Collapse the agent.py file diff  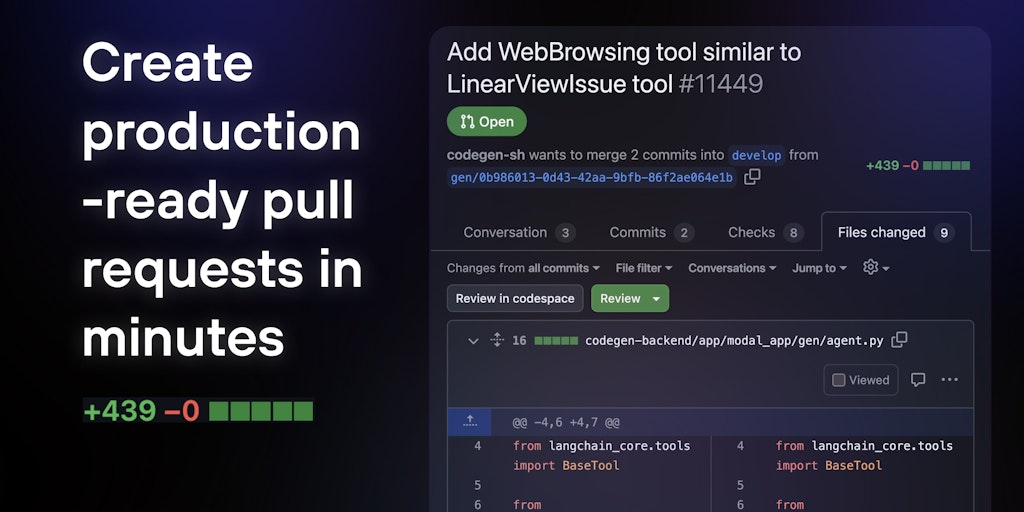[x=473, y=341]
